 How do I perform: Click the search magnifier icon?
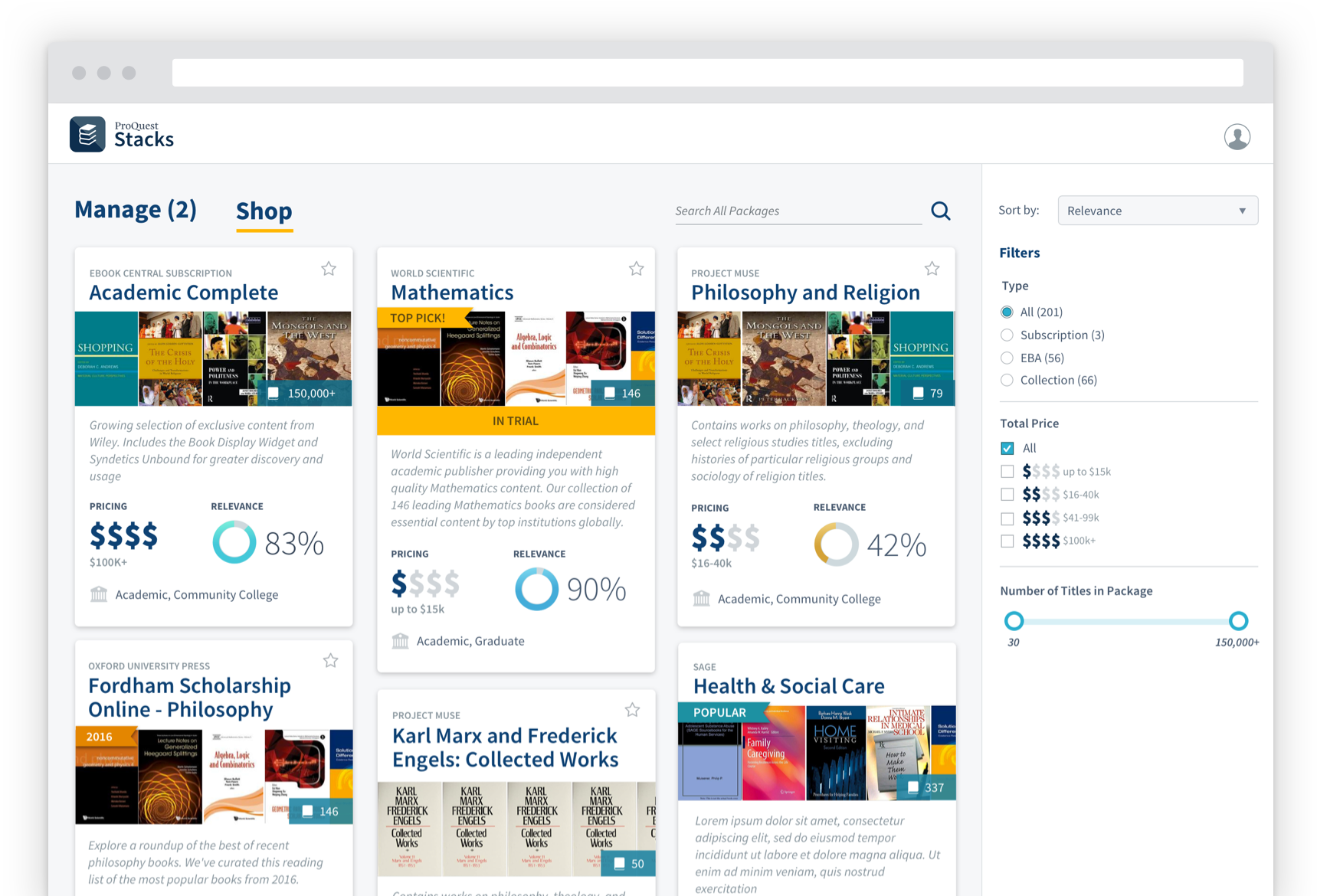pos(941,211)
